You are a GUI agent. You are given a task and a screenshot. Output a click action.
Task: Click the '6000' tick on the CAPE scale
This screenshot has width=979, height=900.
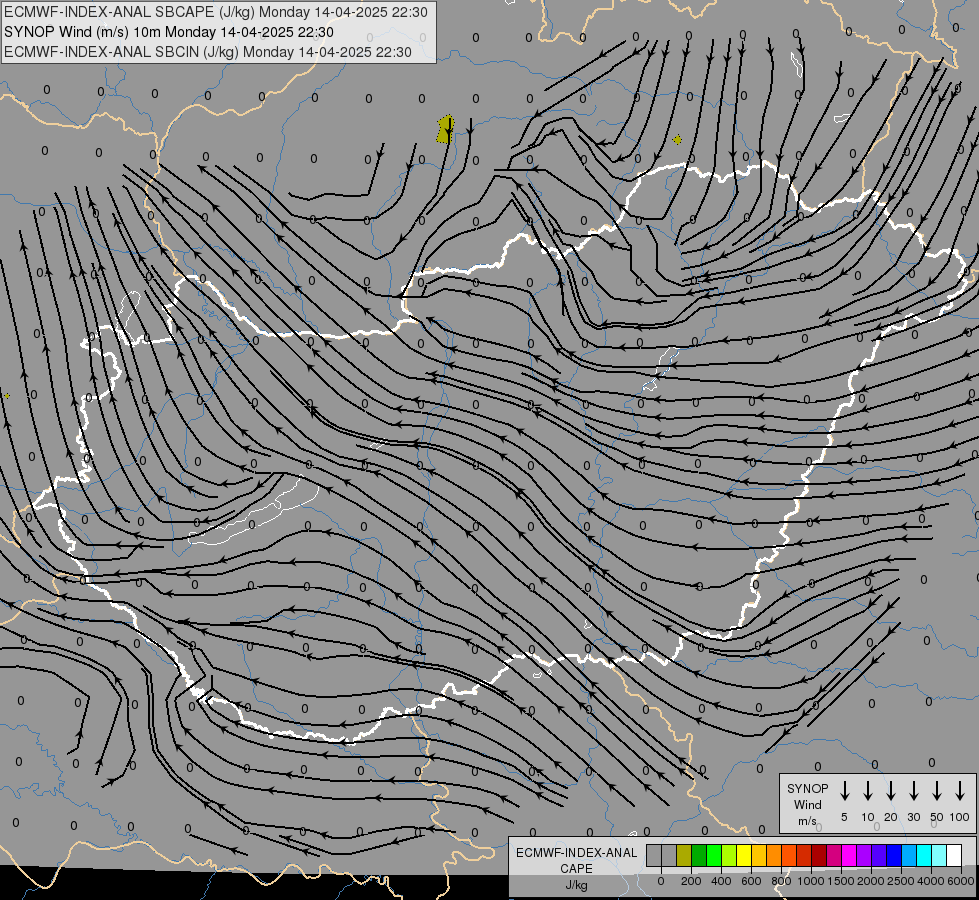(961, 881)
